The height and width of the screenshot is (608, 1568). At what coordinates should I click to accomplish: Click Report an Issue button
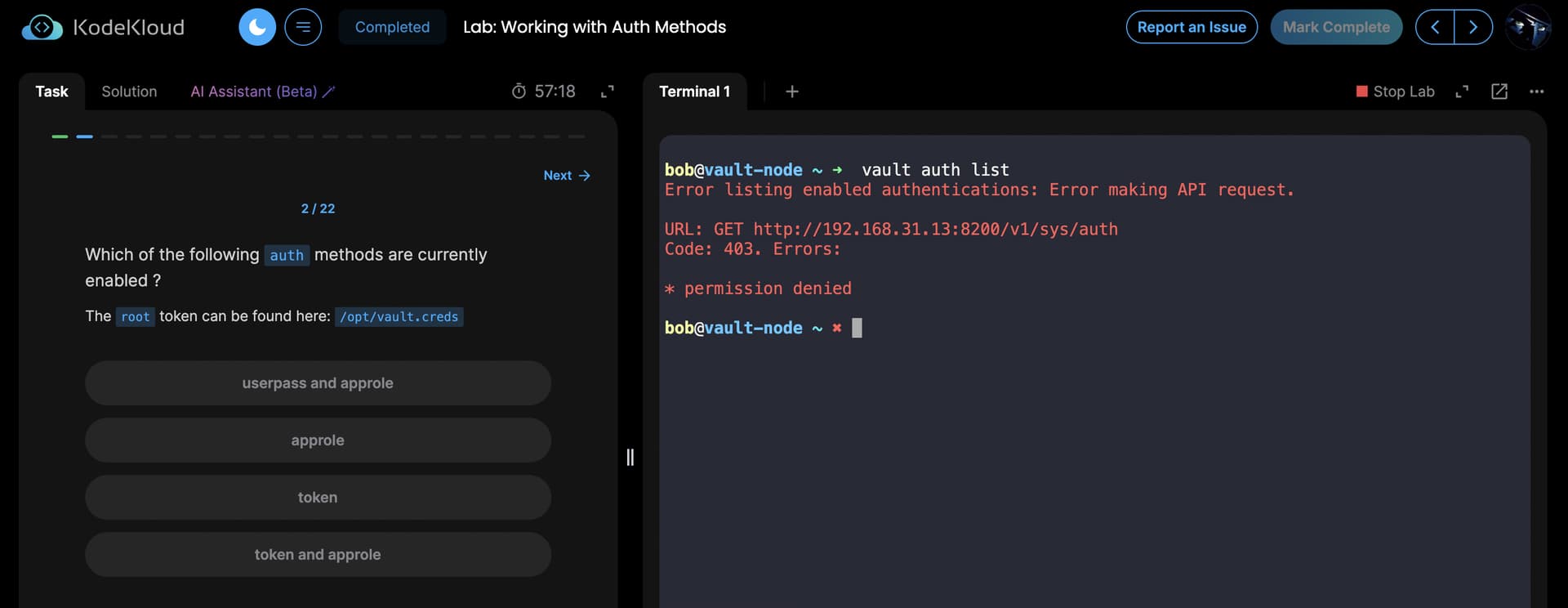[x=1192, y=27]
